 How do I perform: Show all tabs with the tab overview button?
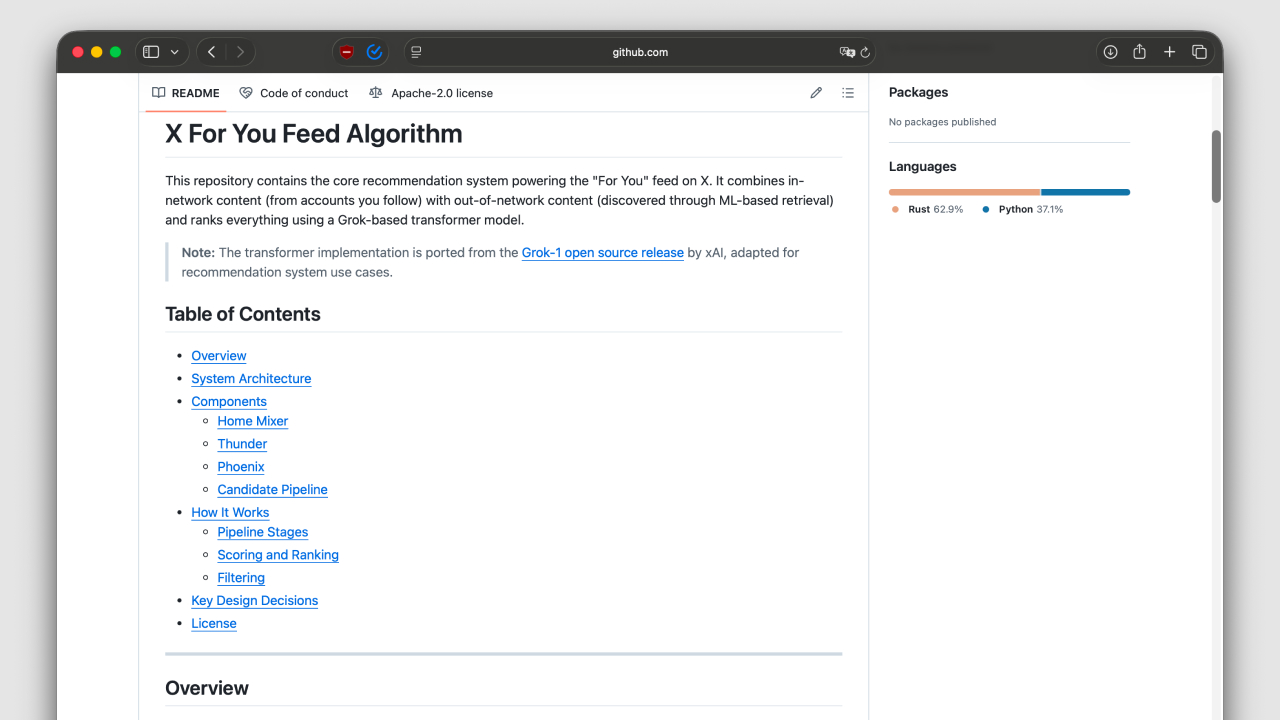tap(1199, 51)
